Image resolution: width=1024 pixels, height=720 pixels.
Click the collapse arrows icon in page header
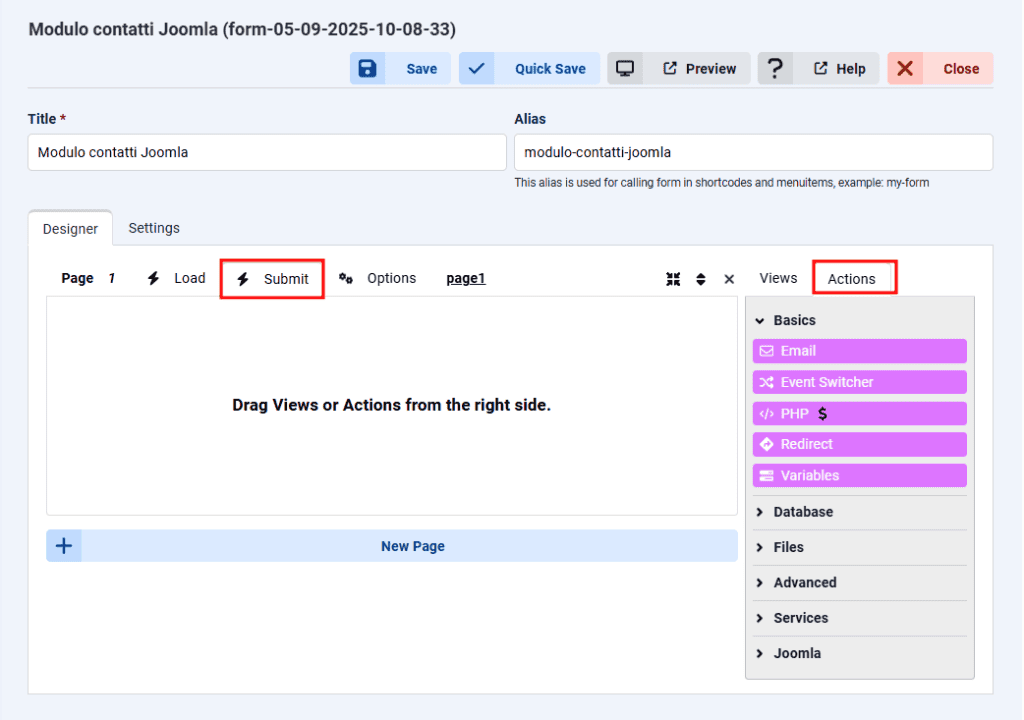(x=673, y=279)
